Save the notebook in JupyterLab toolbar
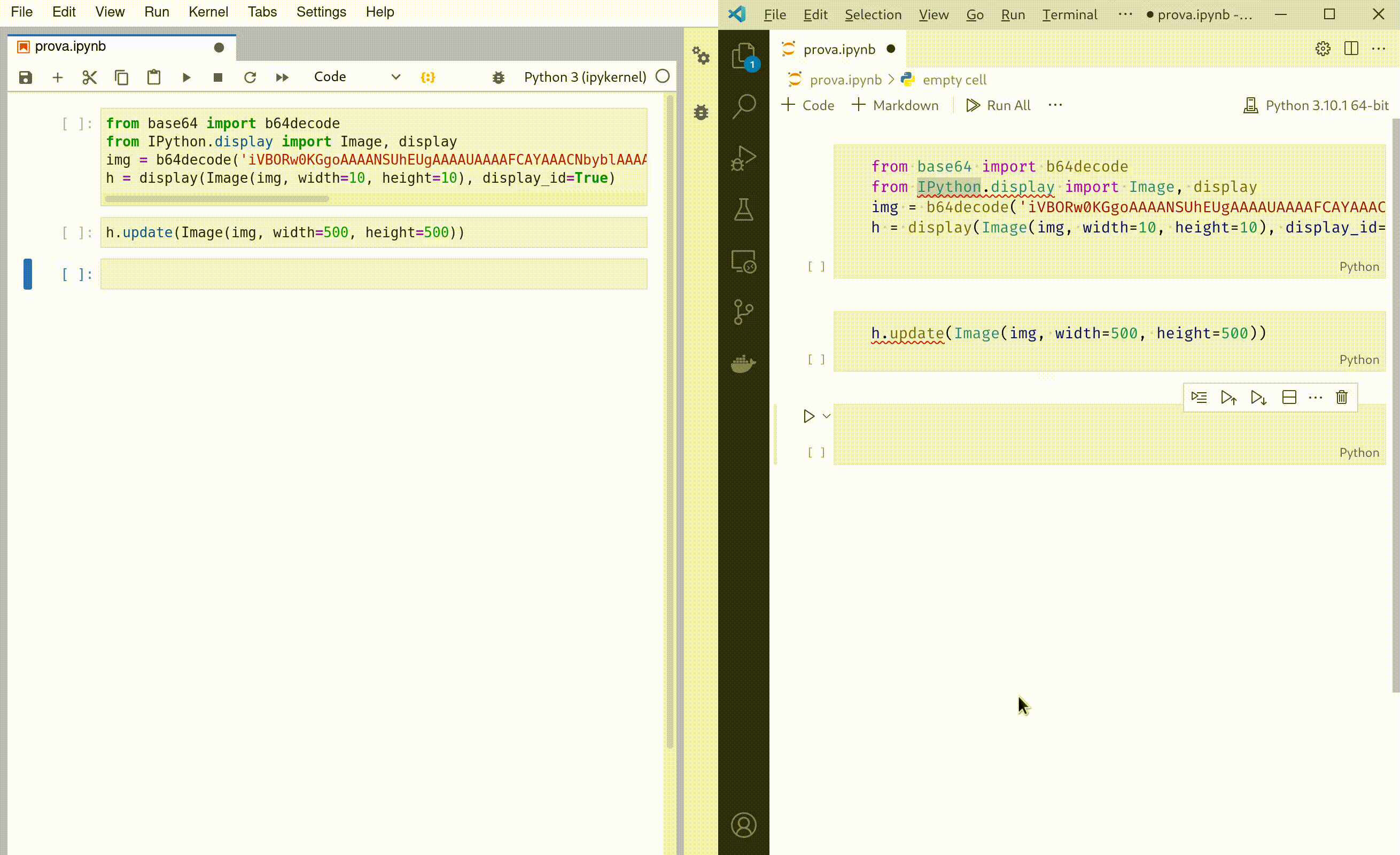This screenshot has width=1400, height=855. tap(26, 77)
